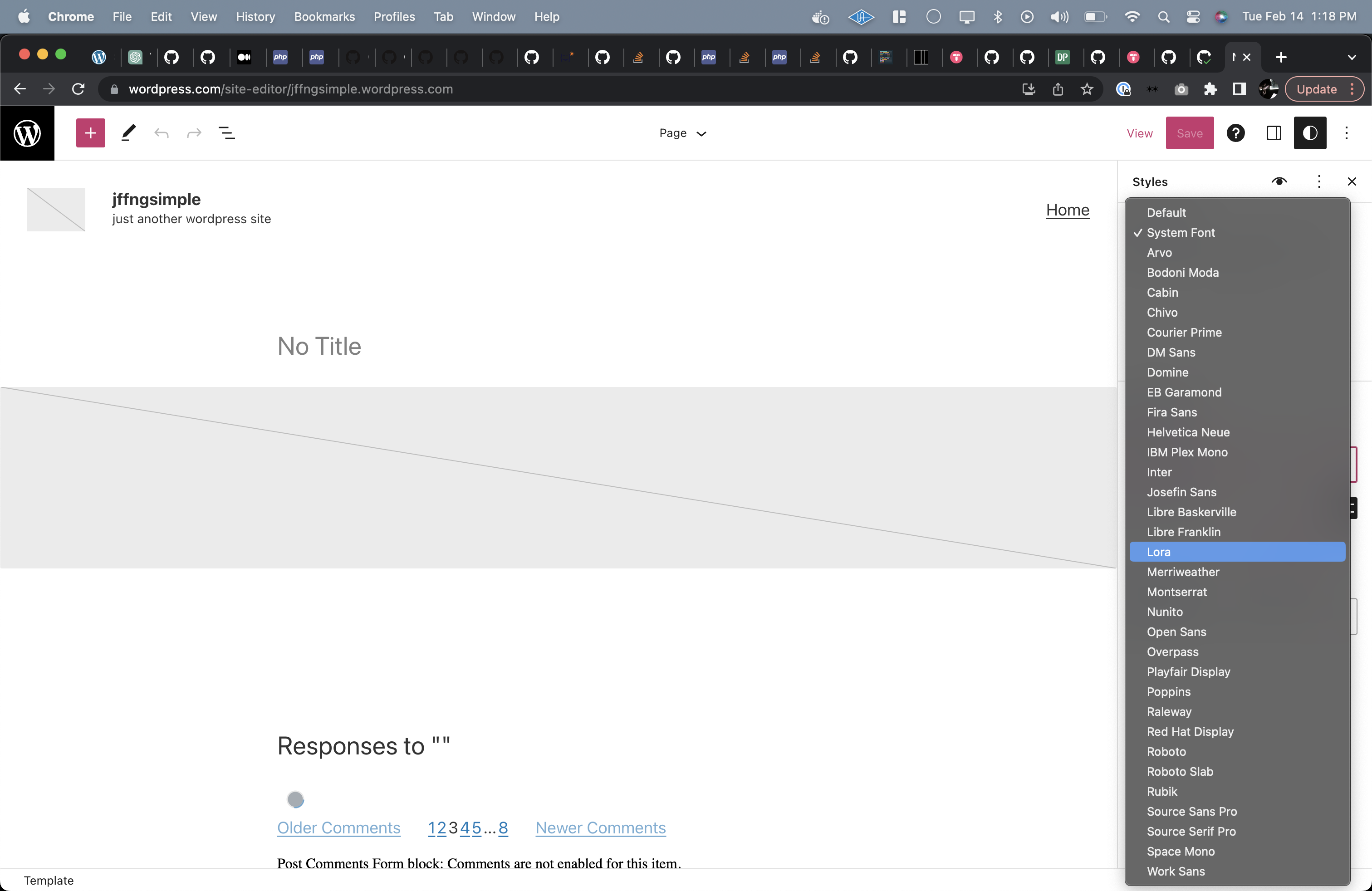Open the Bookmarks menu
1372x891 pixels.
pos(324,17)
